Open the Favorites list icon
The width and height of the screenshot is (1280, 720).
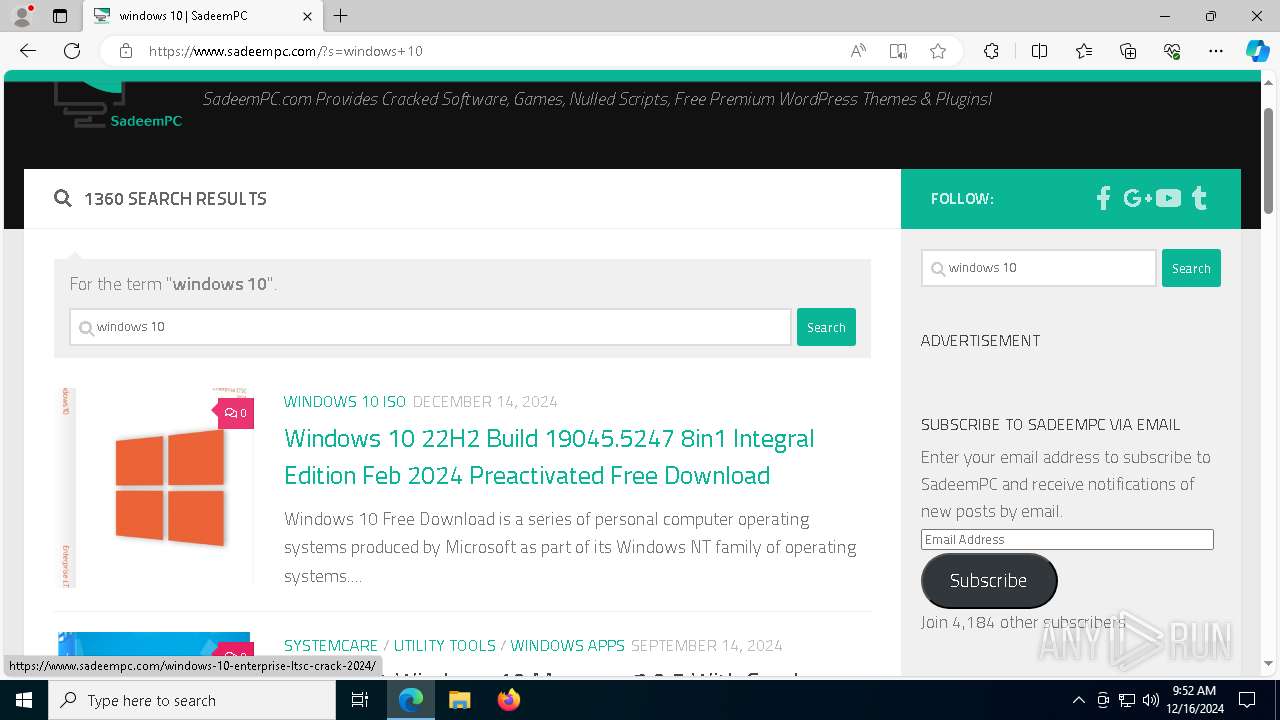pos(1084,51)
